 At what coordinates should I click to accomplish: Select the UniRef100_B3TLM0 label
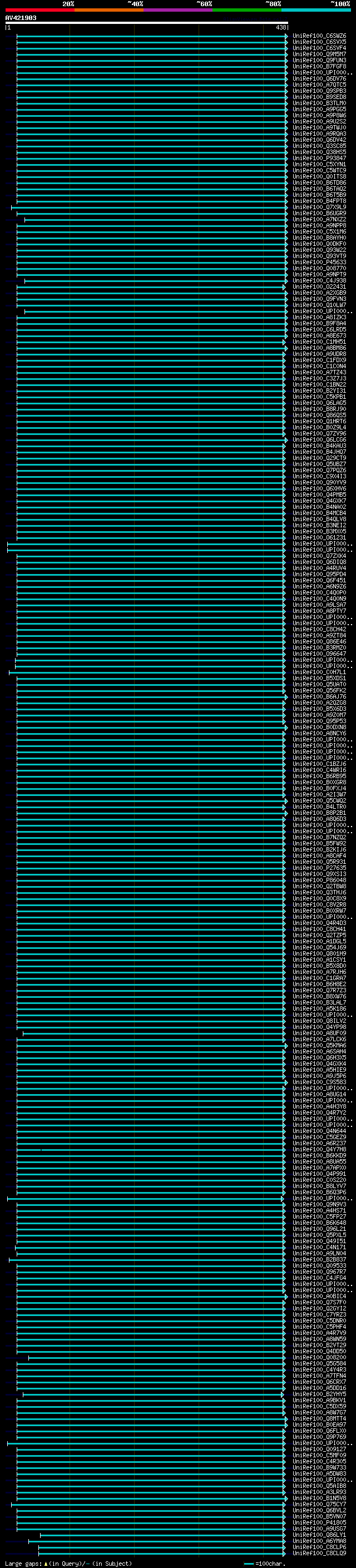[319, 103]
